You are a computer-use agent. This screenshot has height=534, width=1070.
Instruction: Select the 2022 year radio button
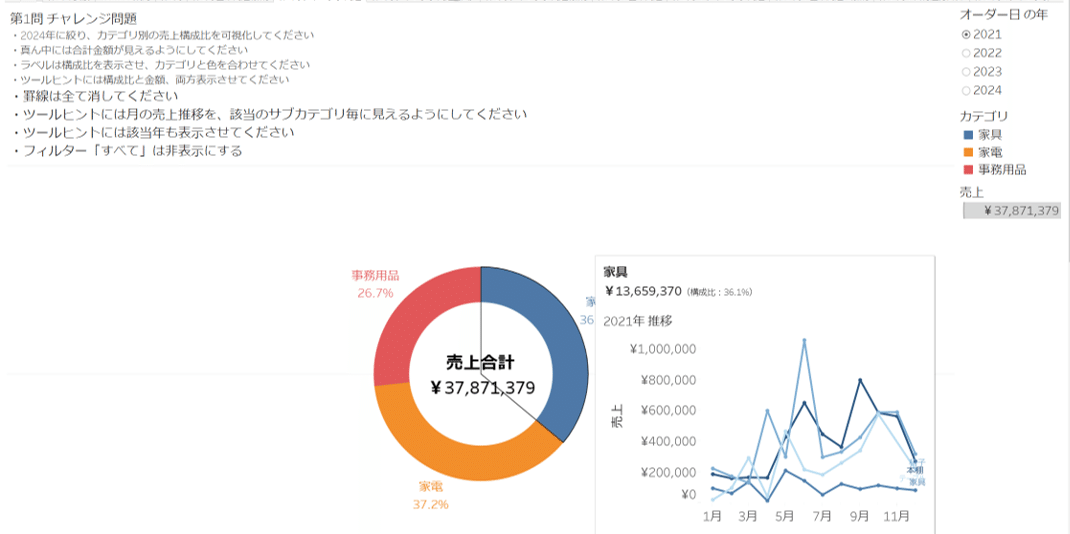click(x=966, y=53)
